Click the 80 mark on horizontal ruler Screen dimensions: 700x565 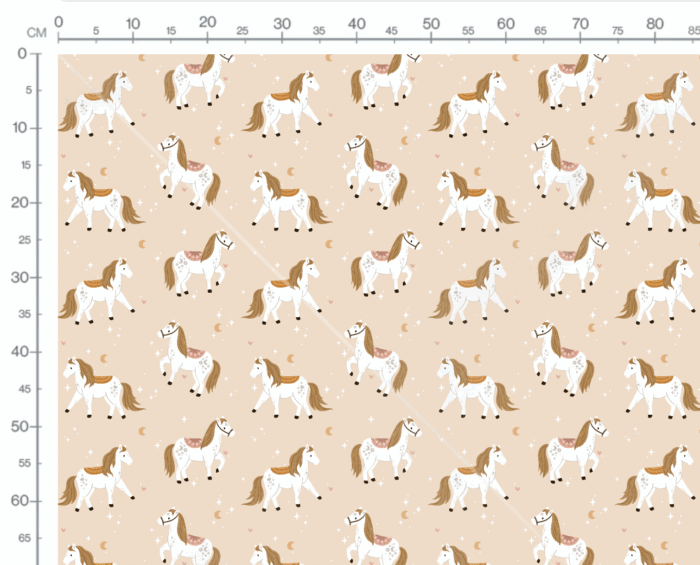point(655,24)
